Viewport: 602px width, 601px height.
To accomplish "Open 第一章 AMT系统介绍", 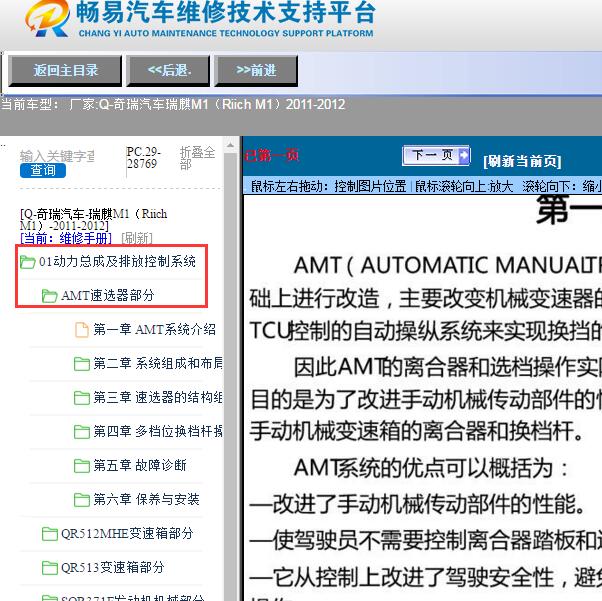I will [x=154, y=329].
